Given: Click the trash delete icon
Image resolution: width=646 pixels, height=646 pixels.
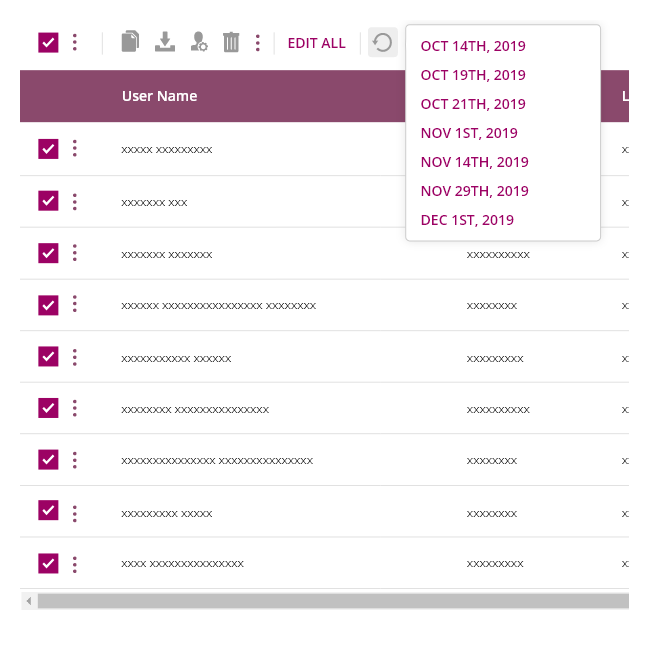Looking at the screenshot, I should pos(231,42).
